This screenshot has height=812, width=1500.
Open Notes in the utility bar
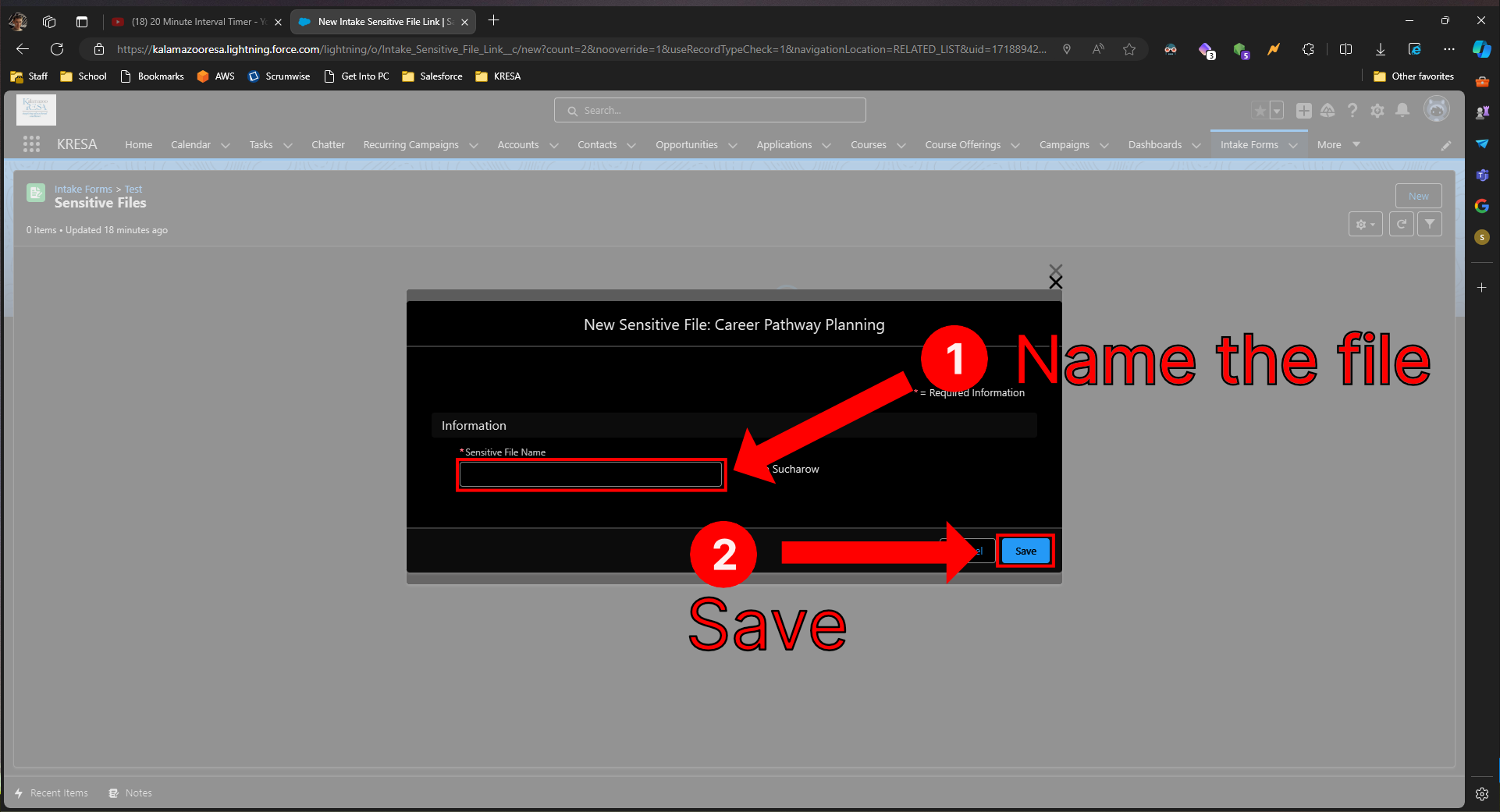(x=130, y=793)
